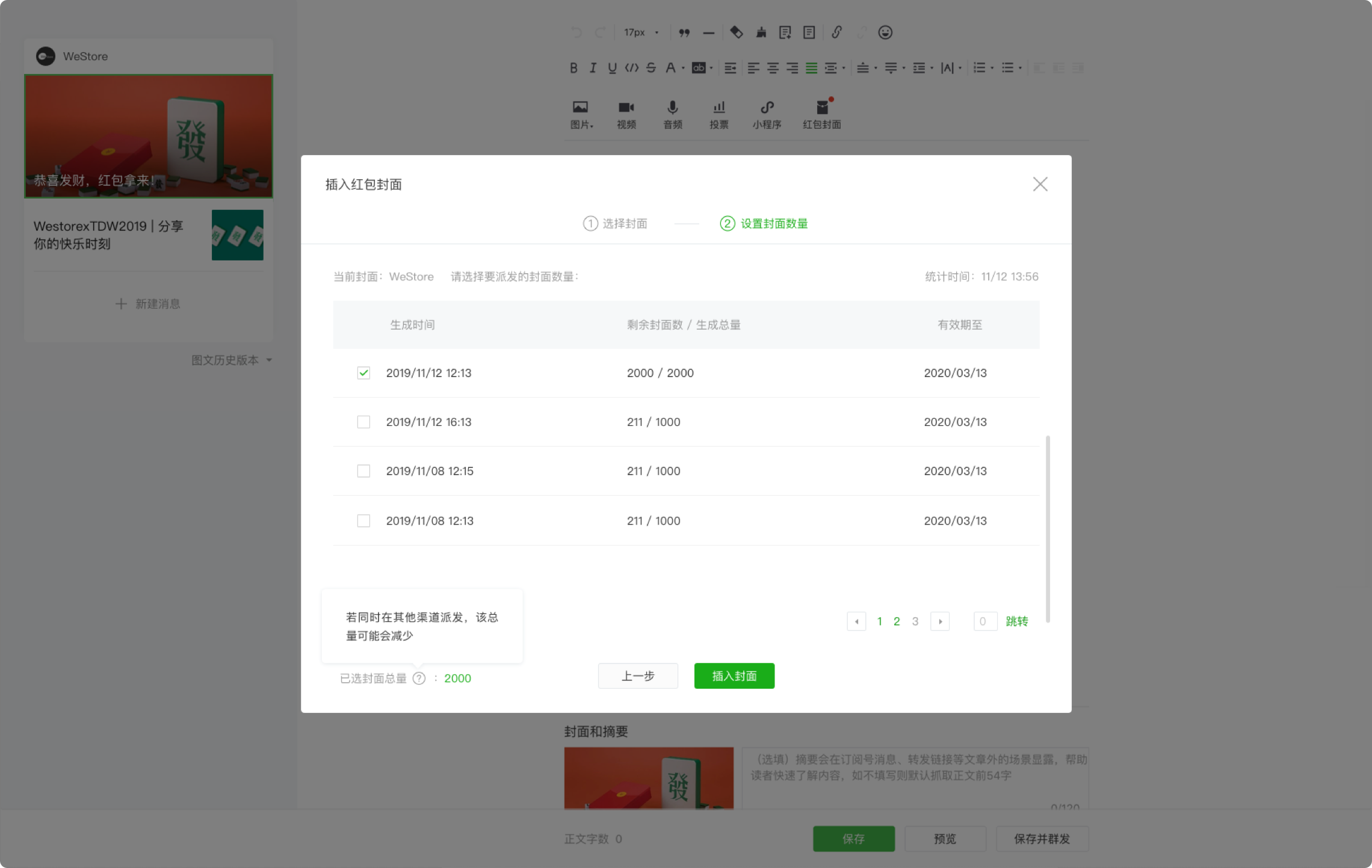The image size is (1372, 868).
Task: Click the cover image under 封面和摘要
Action: pos(649,778)
